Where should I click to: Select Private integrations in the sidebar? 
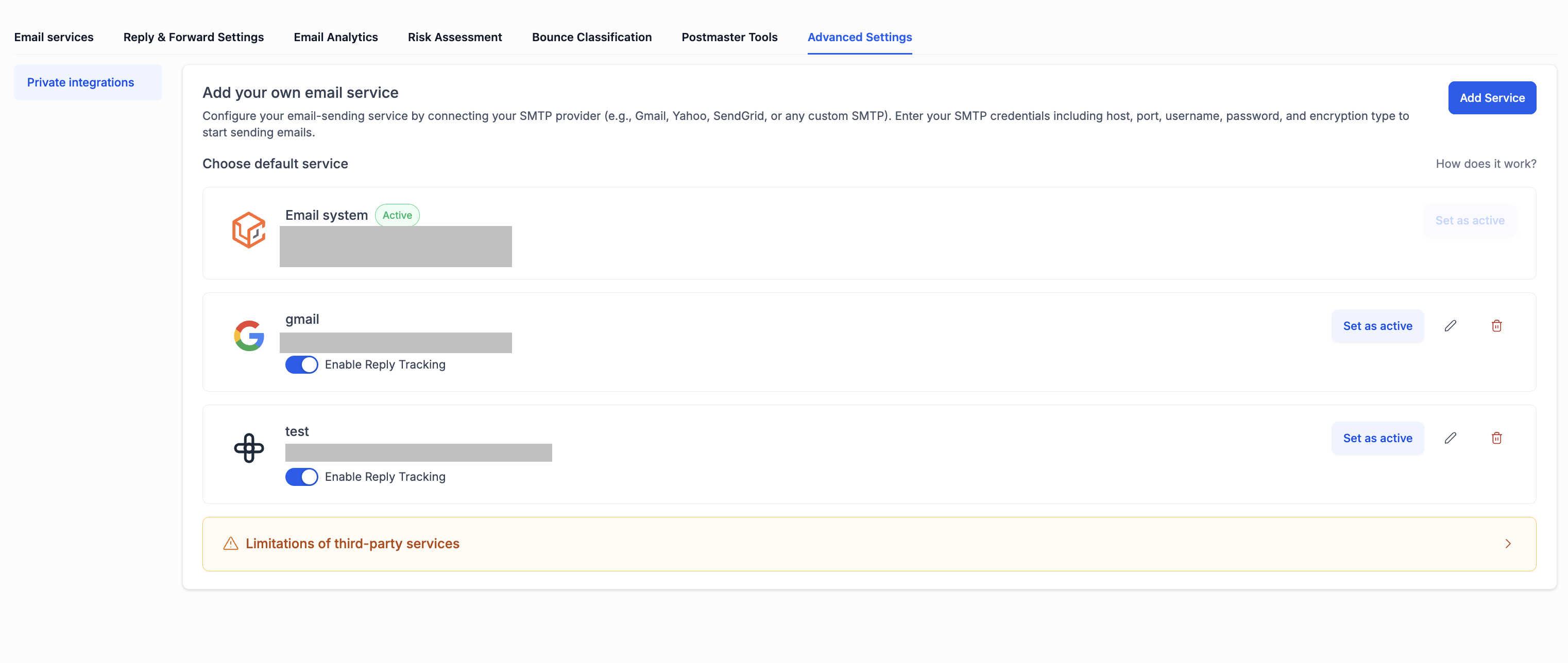(x=80, y=81)
